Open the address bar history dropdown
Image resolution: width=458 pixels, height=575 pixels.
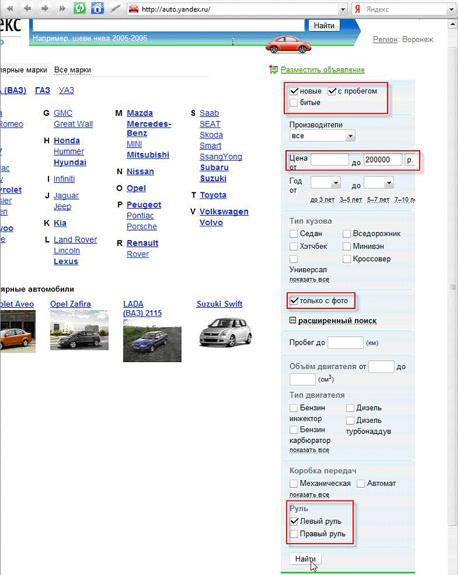[343, 10]
